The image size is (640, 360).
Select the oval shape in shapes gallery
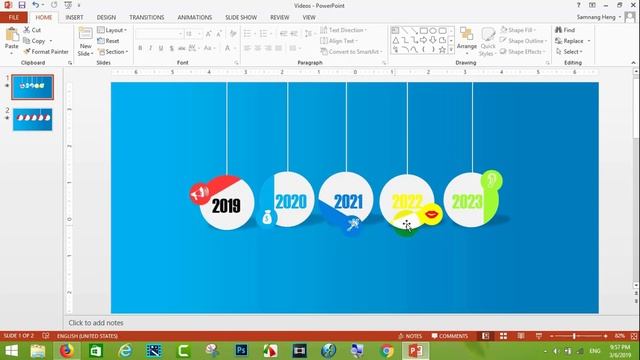(433, 31)
